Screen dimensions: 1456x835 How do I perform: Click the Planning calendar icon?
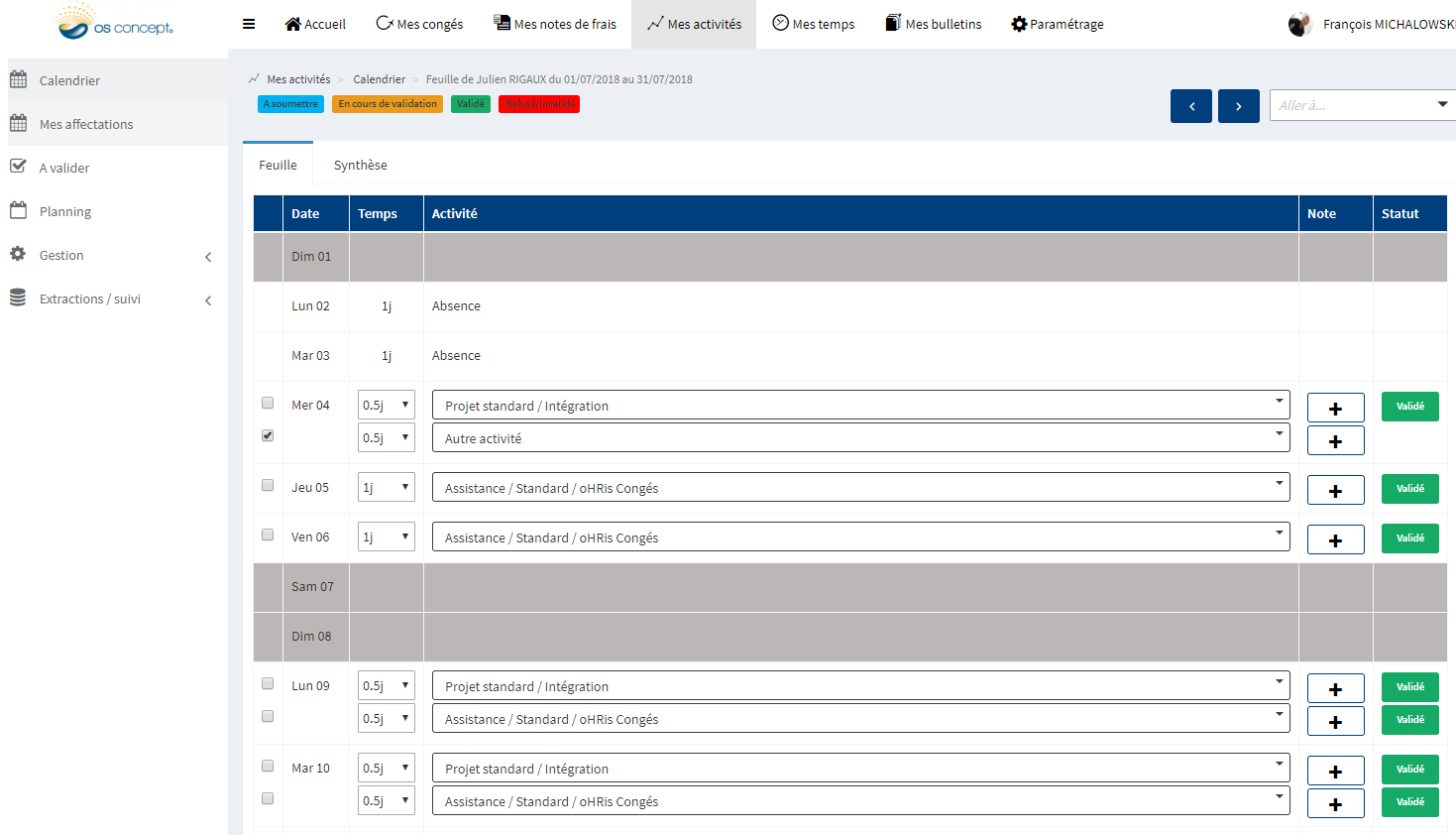18,210
